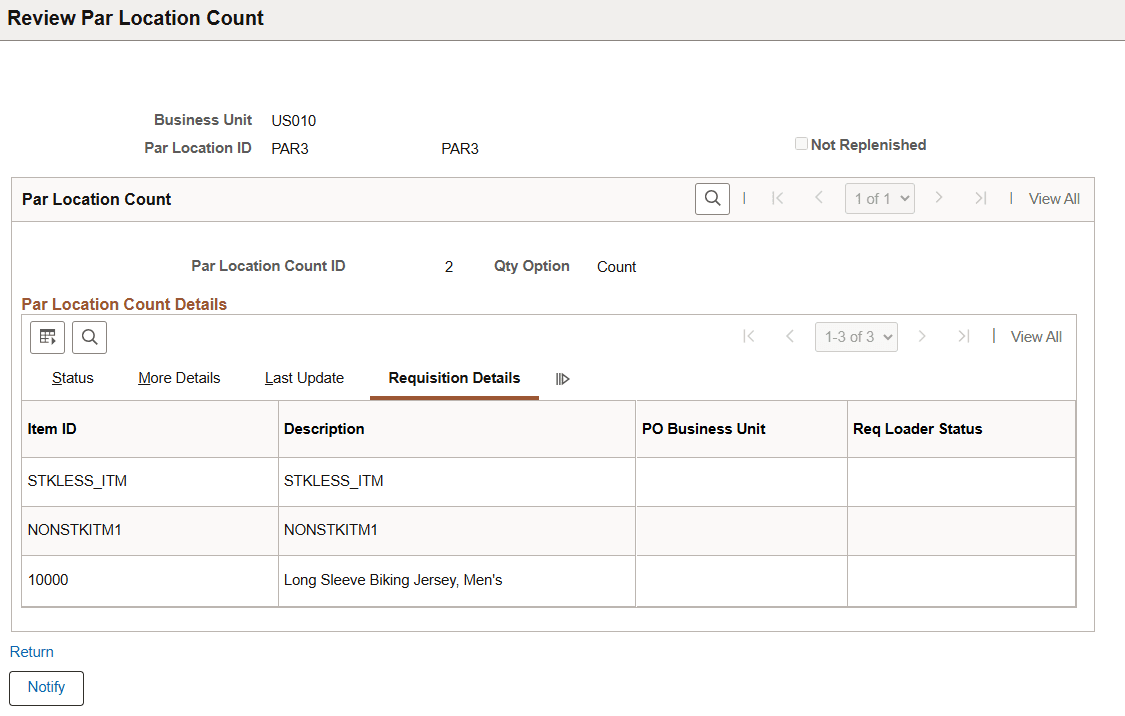
Task: Enable the Not Replenished checkbox
Action: click(801, 143)
